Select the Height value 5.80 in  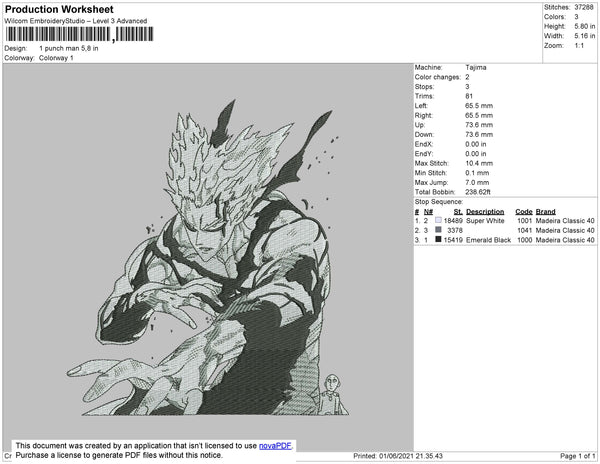(584, 26)
